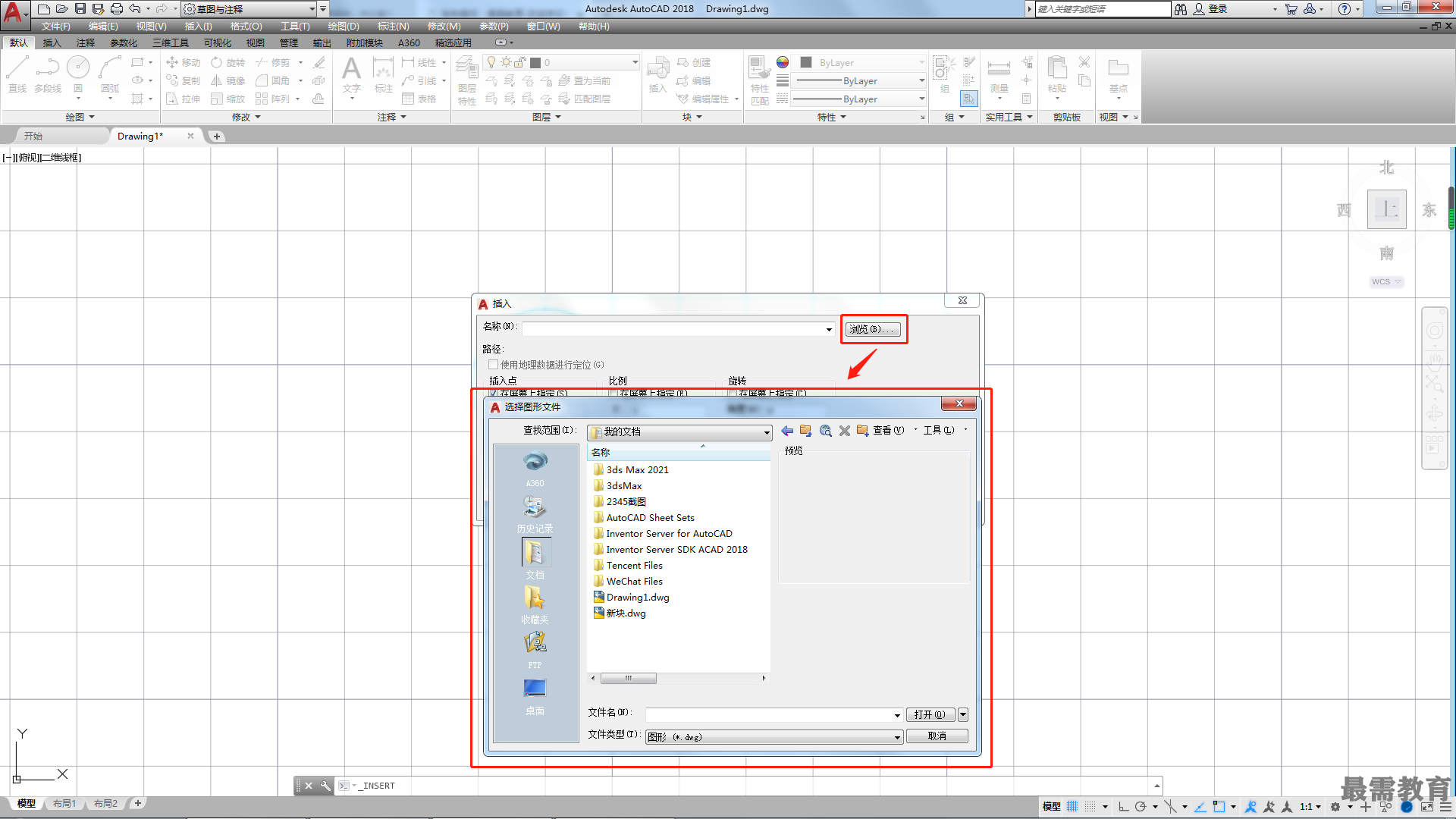This screenshot has height=819, width=1456.
Task: Click the Sign in (登录) button
Action: pyautogui.click(x=1211, y=9)
